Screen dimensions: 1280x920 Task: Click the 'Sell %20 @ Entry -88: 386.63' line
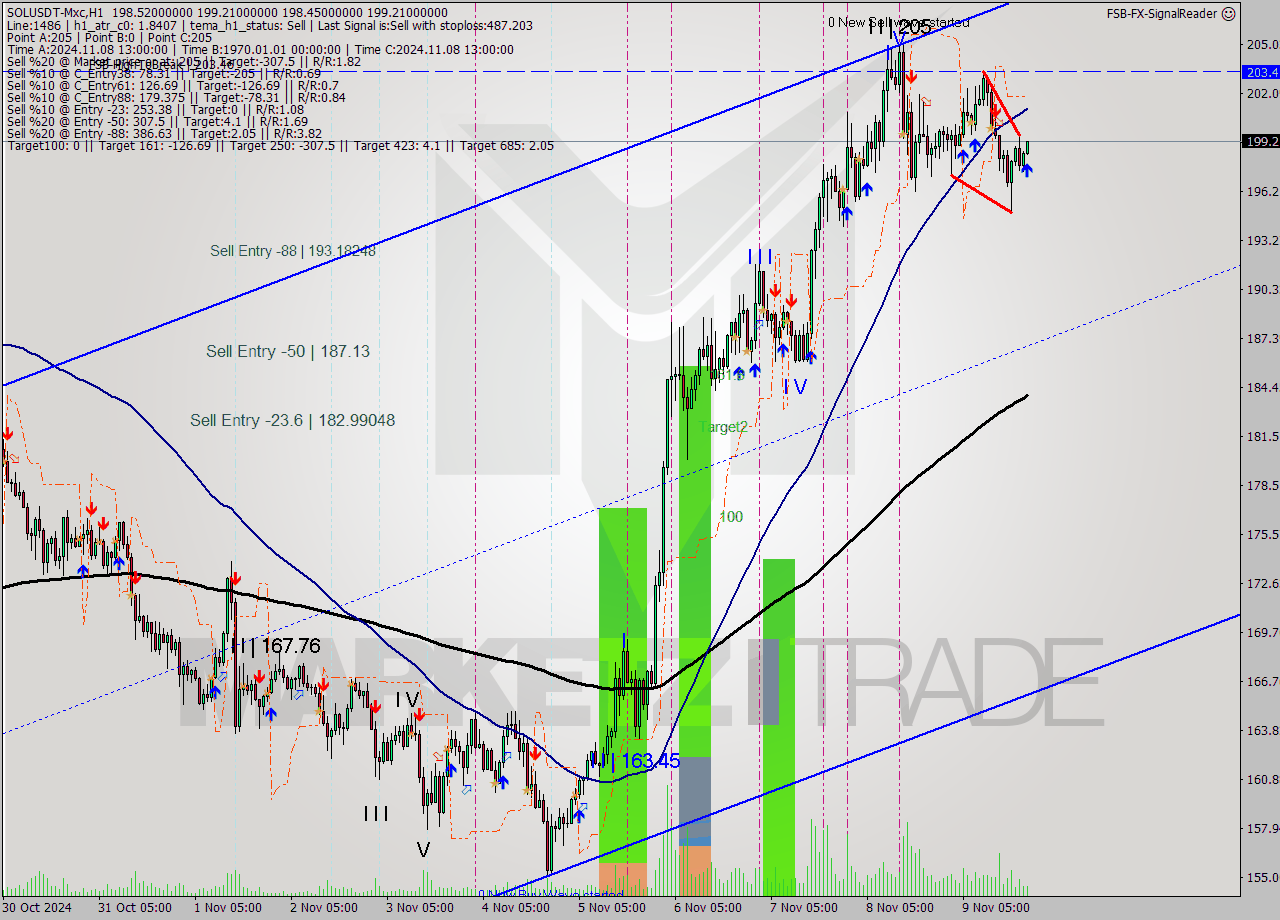[164, 133]
